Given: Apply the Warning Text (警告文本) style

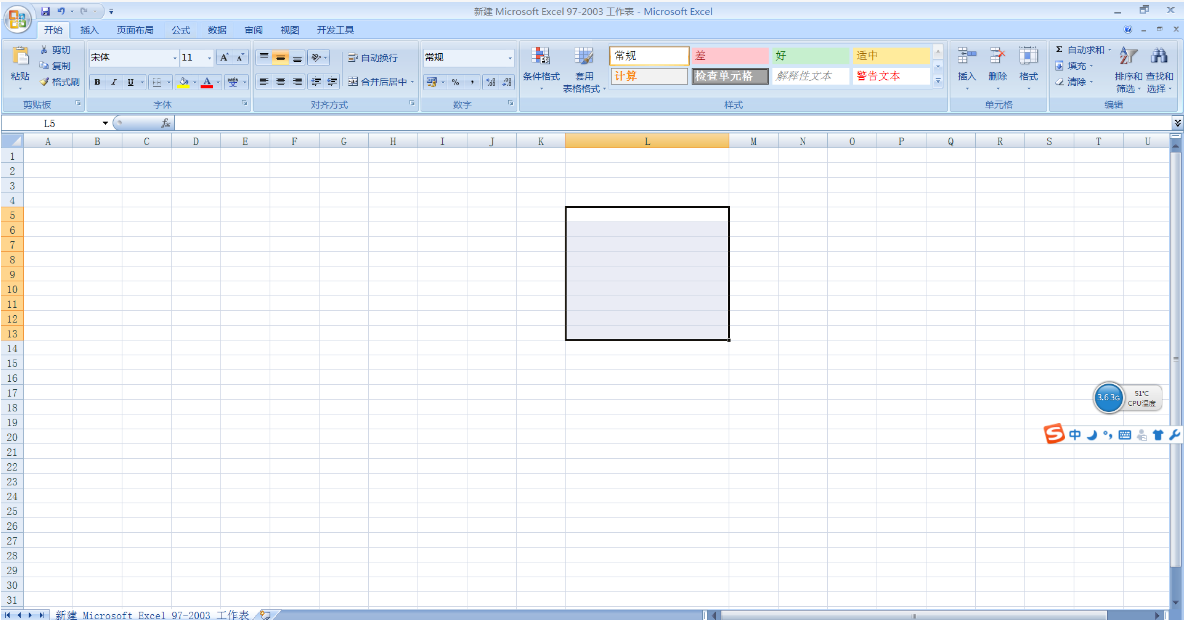Looking at the screenshot, I should [x=891, y=76].
